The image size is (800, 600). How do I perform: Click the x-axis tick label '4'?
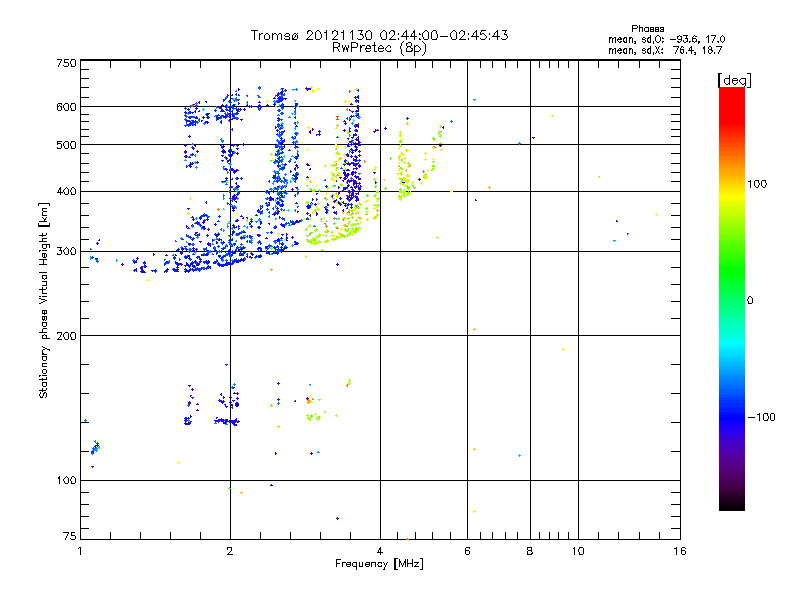(380, 551)
